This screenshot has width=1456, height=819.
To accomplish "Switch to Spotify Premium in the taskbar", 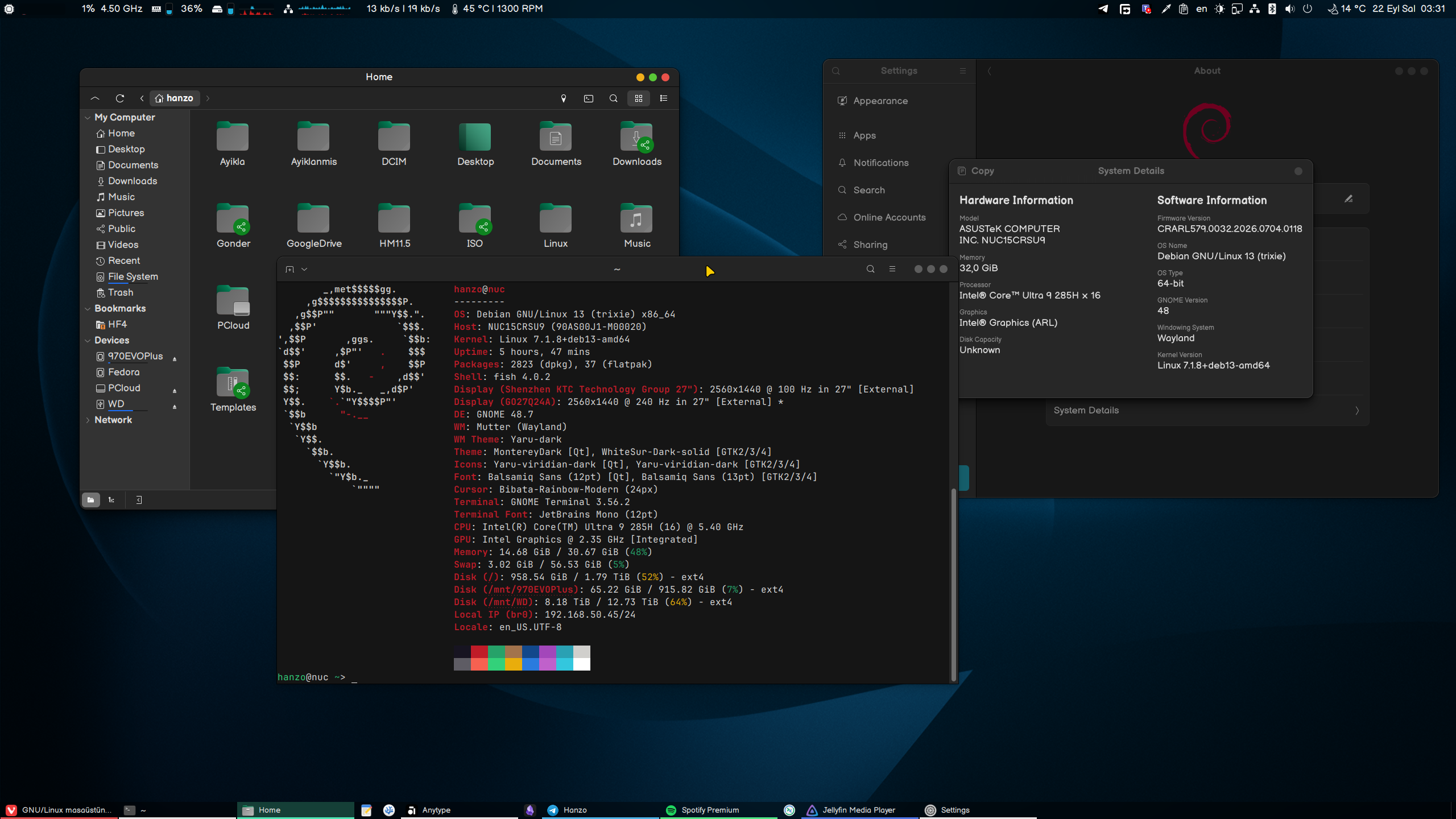I will 718,810.
